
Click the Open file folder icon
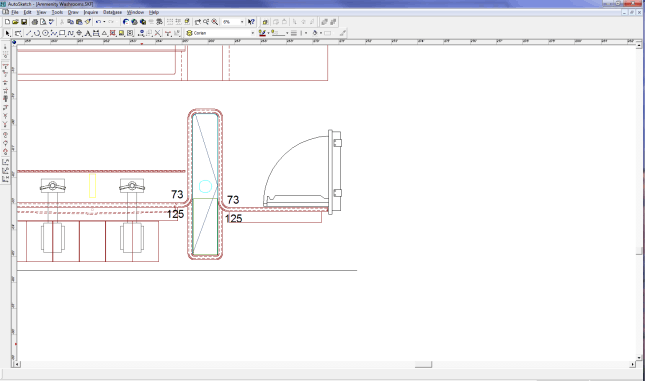click(15, 22)
